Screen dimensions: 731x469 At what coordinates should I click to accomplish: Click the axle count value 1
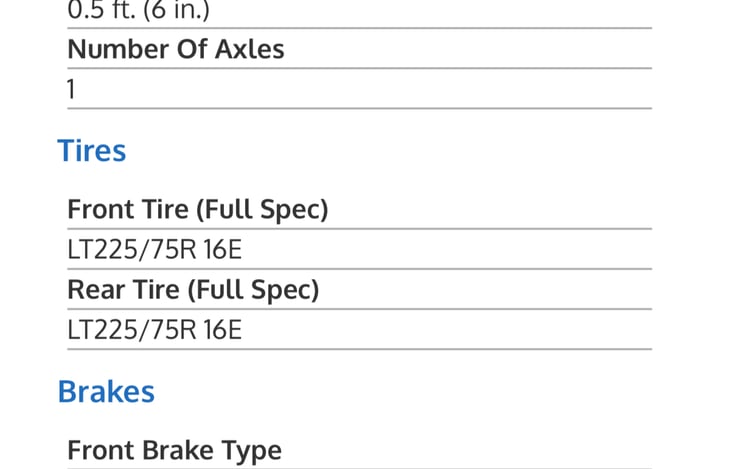coord(72,89)
